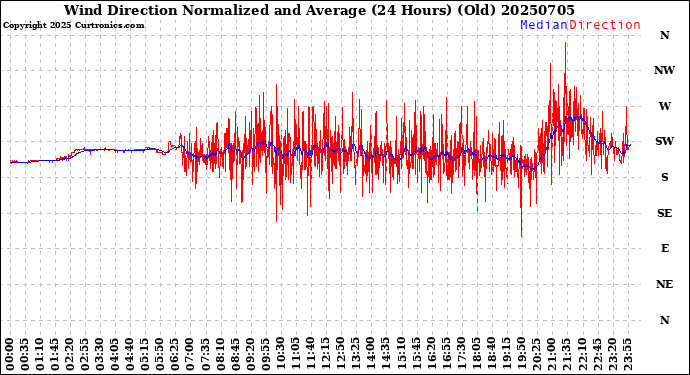The width and height of the screenshot is (690, 375).
Task: Click the 20:25 time label
Action: coord(536,354)
